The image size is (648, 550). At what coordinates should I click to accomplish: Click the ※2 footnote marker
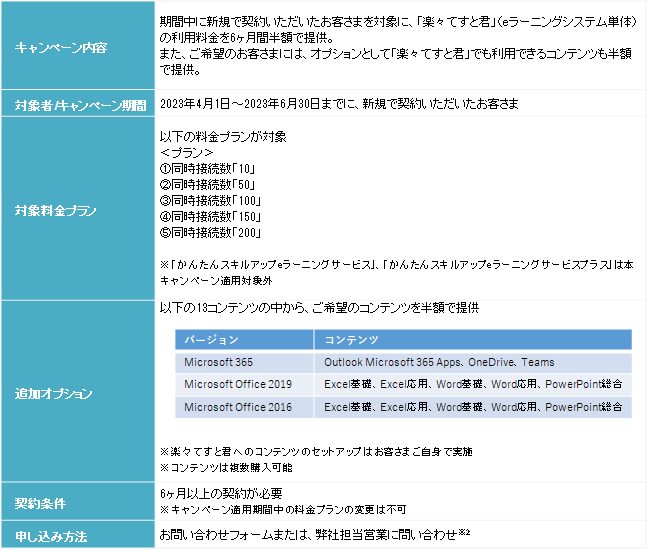click(x=464, y=532)
